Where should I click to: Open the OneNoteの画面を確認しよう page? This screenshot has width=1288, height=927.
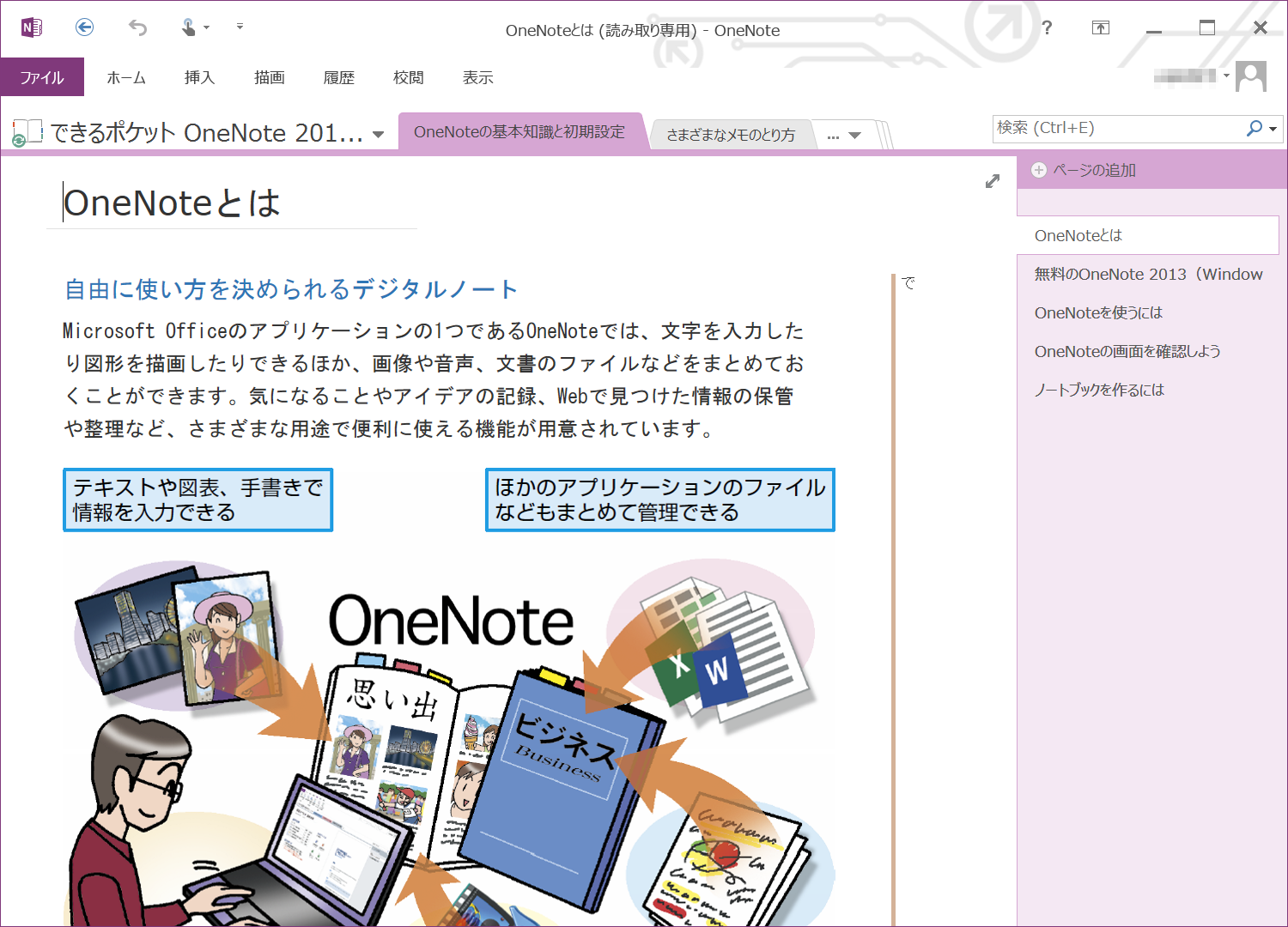(1148, 351)
